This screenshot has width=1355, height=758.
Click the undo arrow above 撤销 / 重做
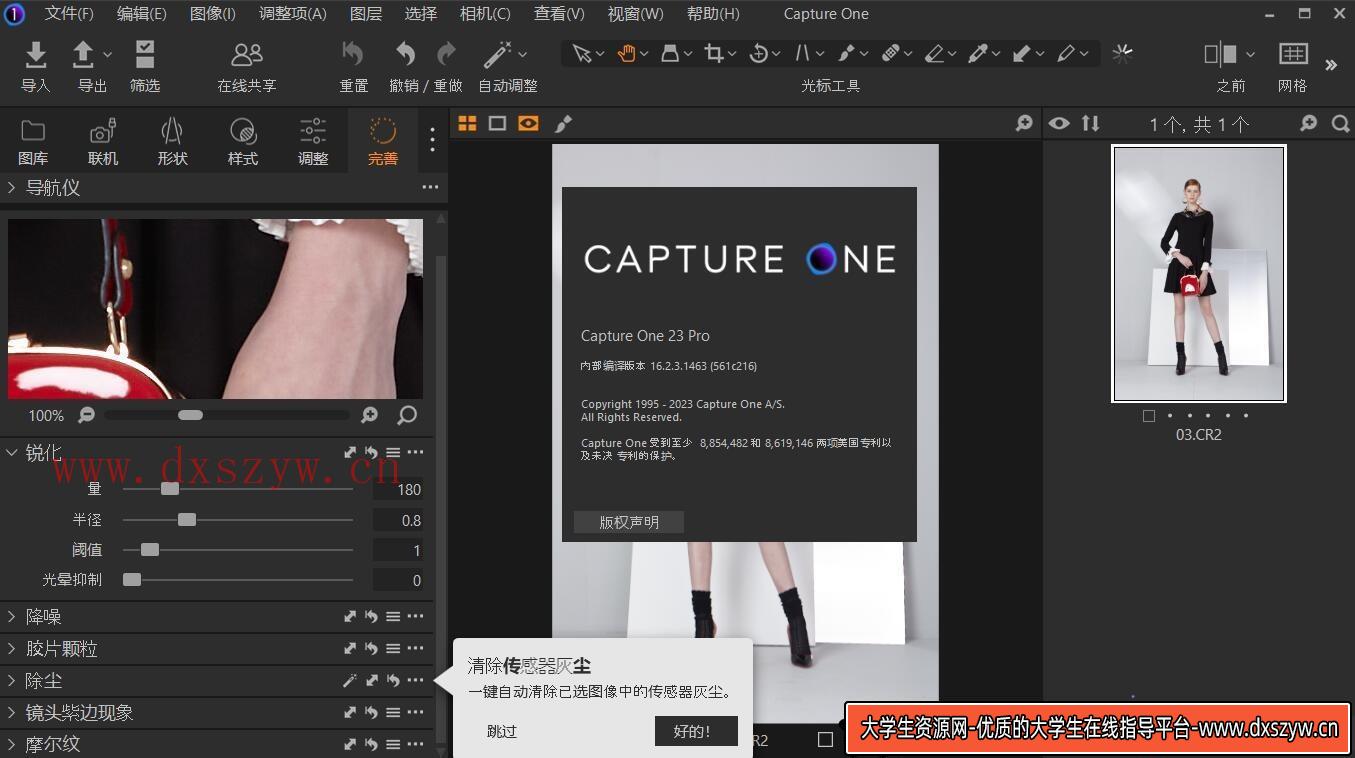405,54
